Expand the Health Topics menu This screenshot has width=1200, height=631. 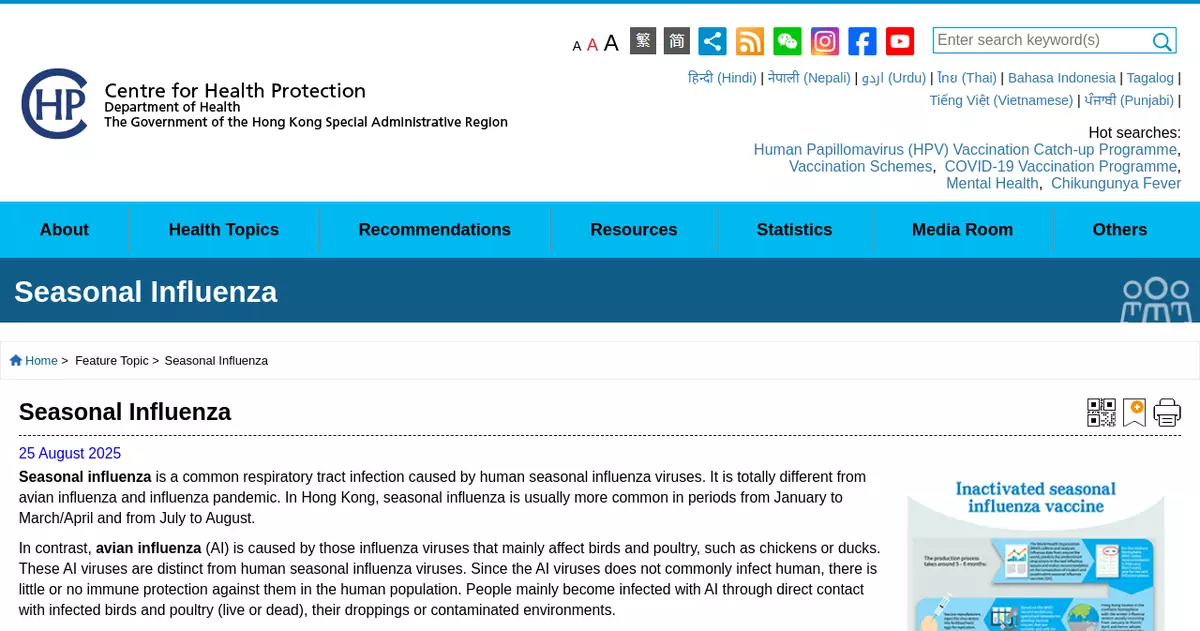(224, 230)
